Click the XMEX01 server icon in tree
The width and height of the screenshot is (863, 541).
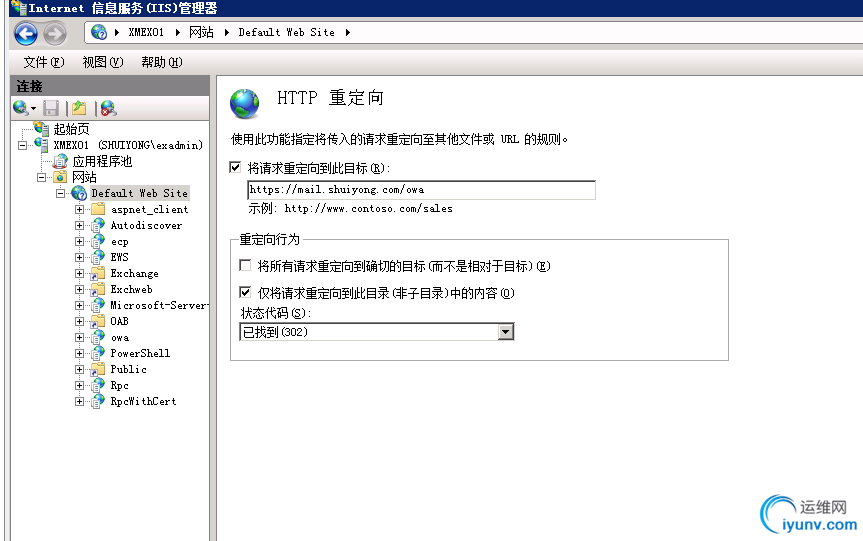tap(42, 145)
